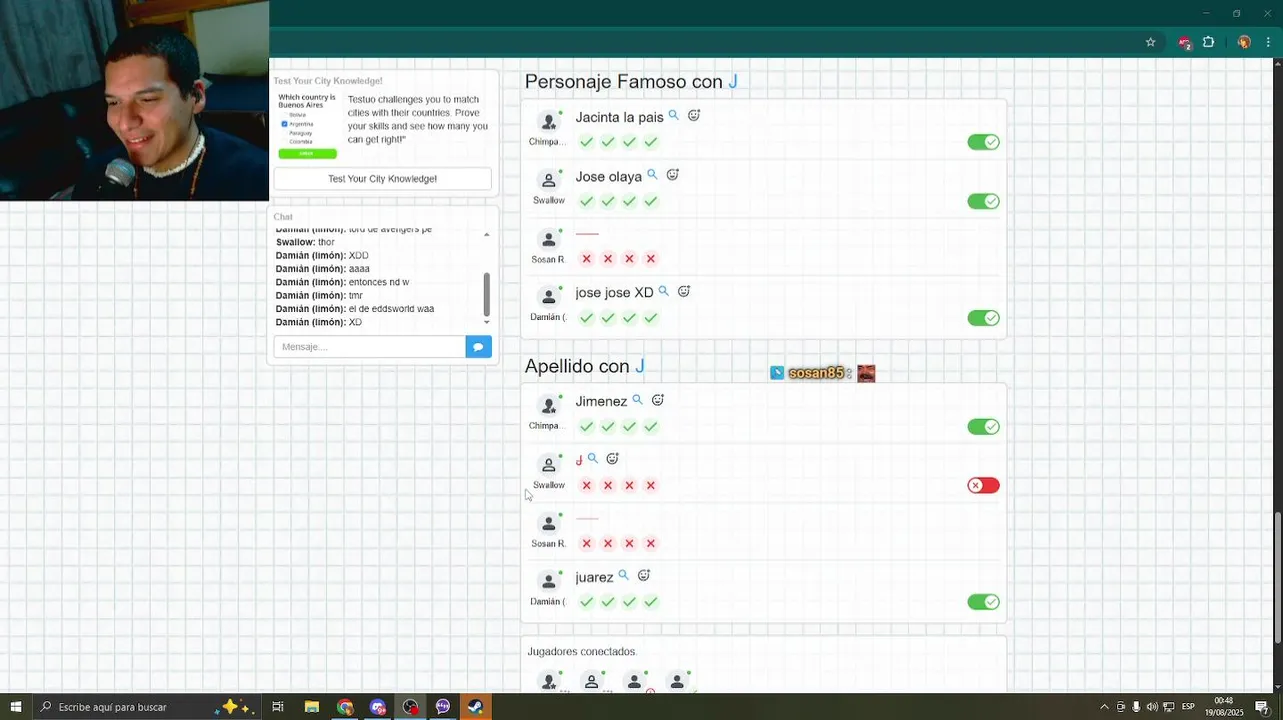1283x720 pixels.
Task: Toggle validity switch for "jose jose XD"
Action: [x=983, y=318]
